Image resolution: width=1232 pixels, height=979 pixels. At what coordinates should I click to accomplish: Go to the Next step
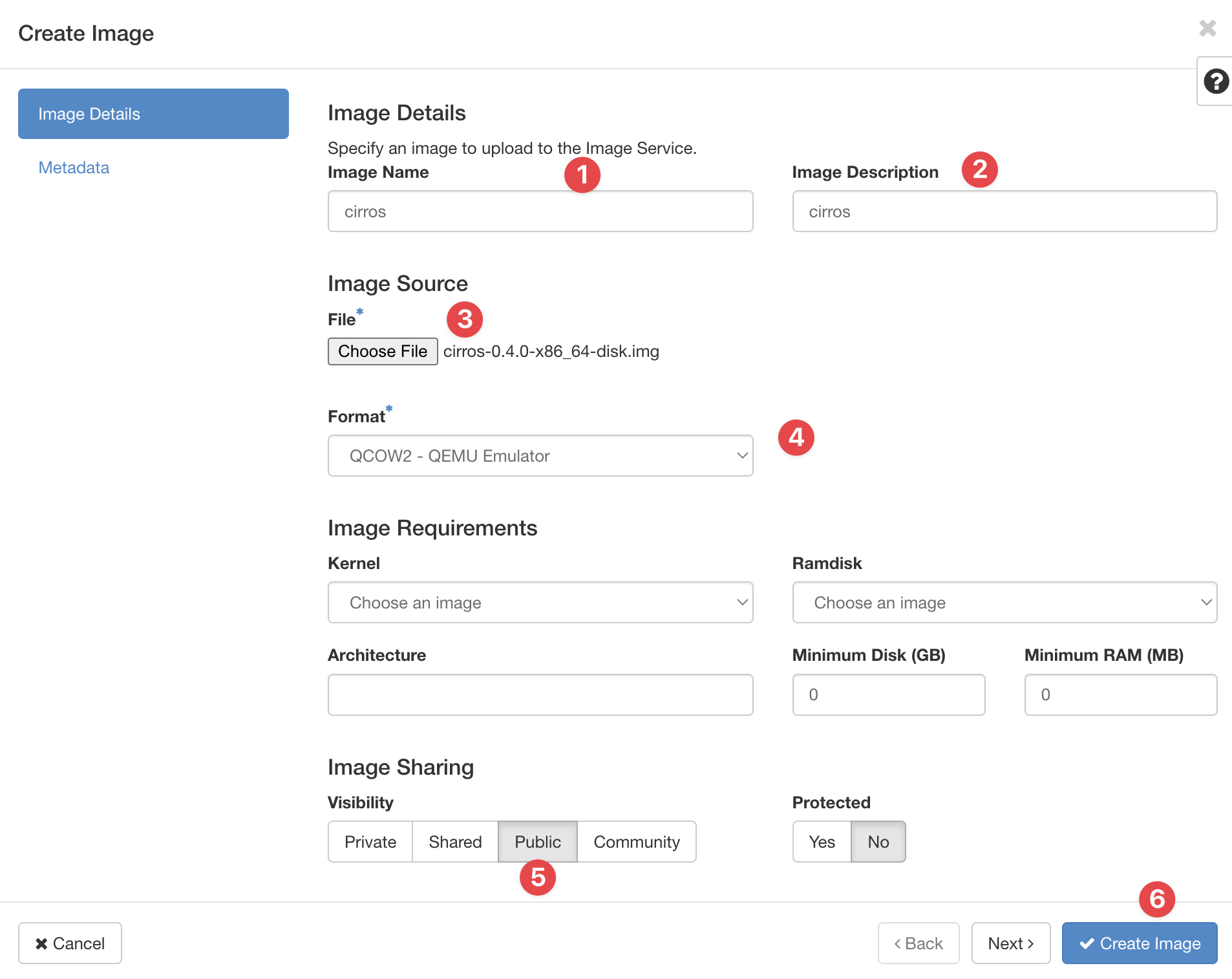[x=1010, y=943]
